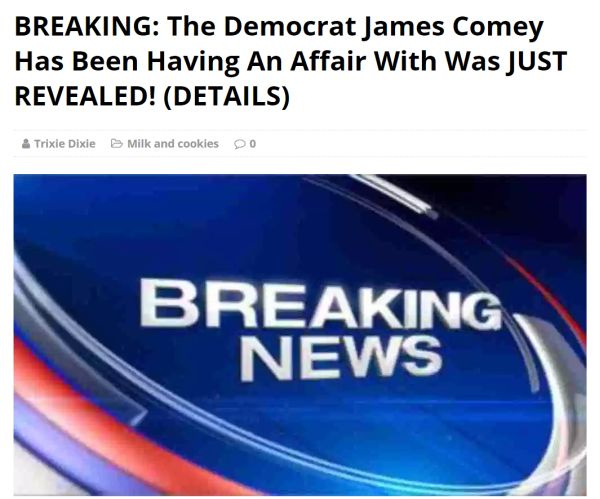
Task: Click the word "Affair" in the headline
Action: tap(329, 61)
